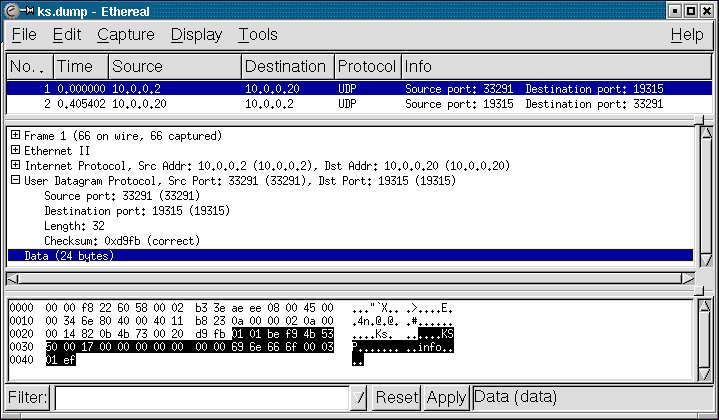Click the pane divider handle above hex view
Screen dimensions: 719x420
(699, 291)
